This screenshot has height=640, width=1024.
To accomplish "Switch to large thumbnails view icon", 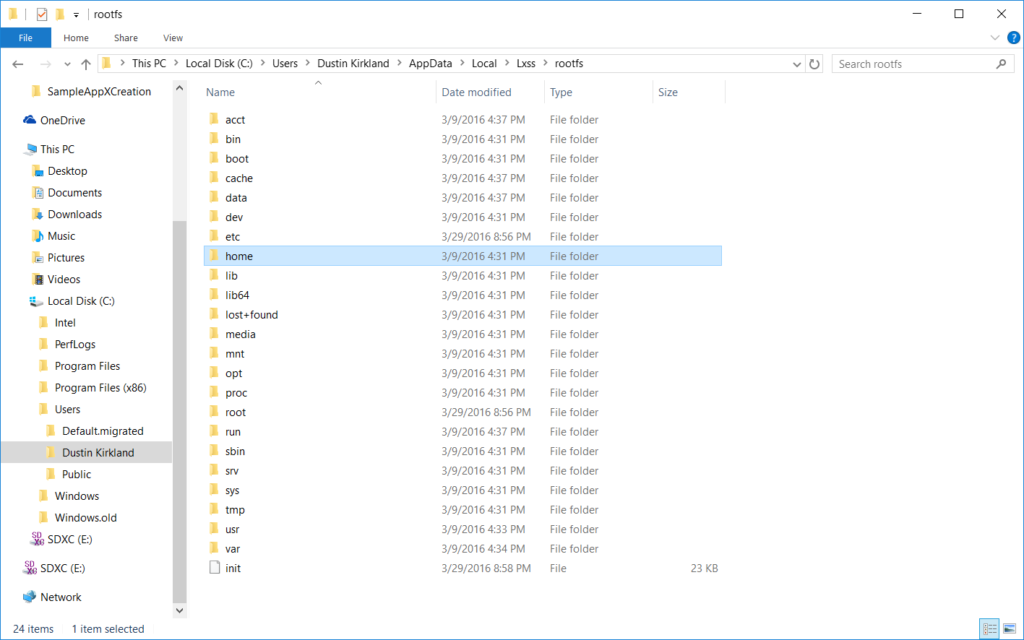I will coord(1010,629).
